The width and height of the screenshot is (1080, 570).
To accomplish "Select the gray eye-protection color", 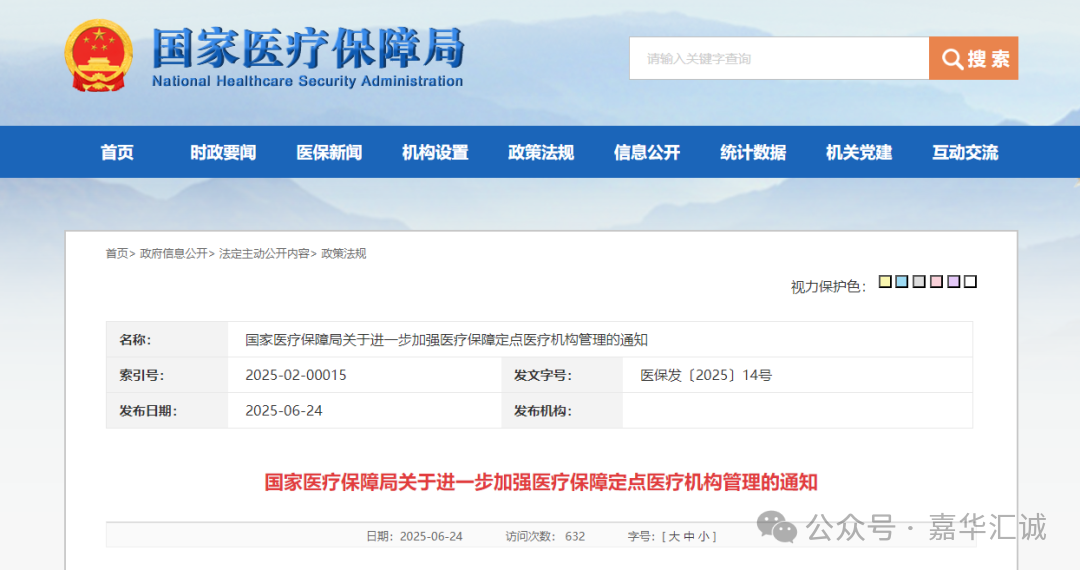I will coord(919,282).
